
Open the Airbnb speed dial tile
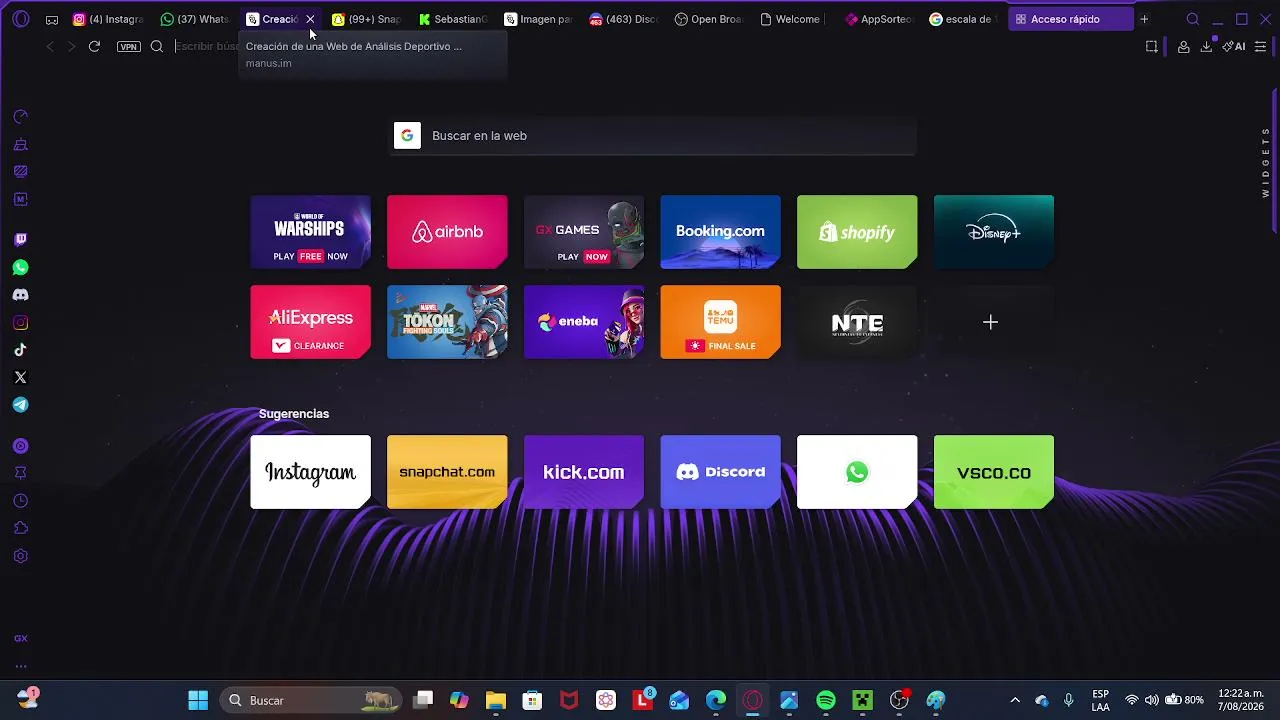click(x=447, y=232)
